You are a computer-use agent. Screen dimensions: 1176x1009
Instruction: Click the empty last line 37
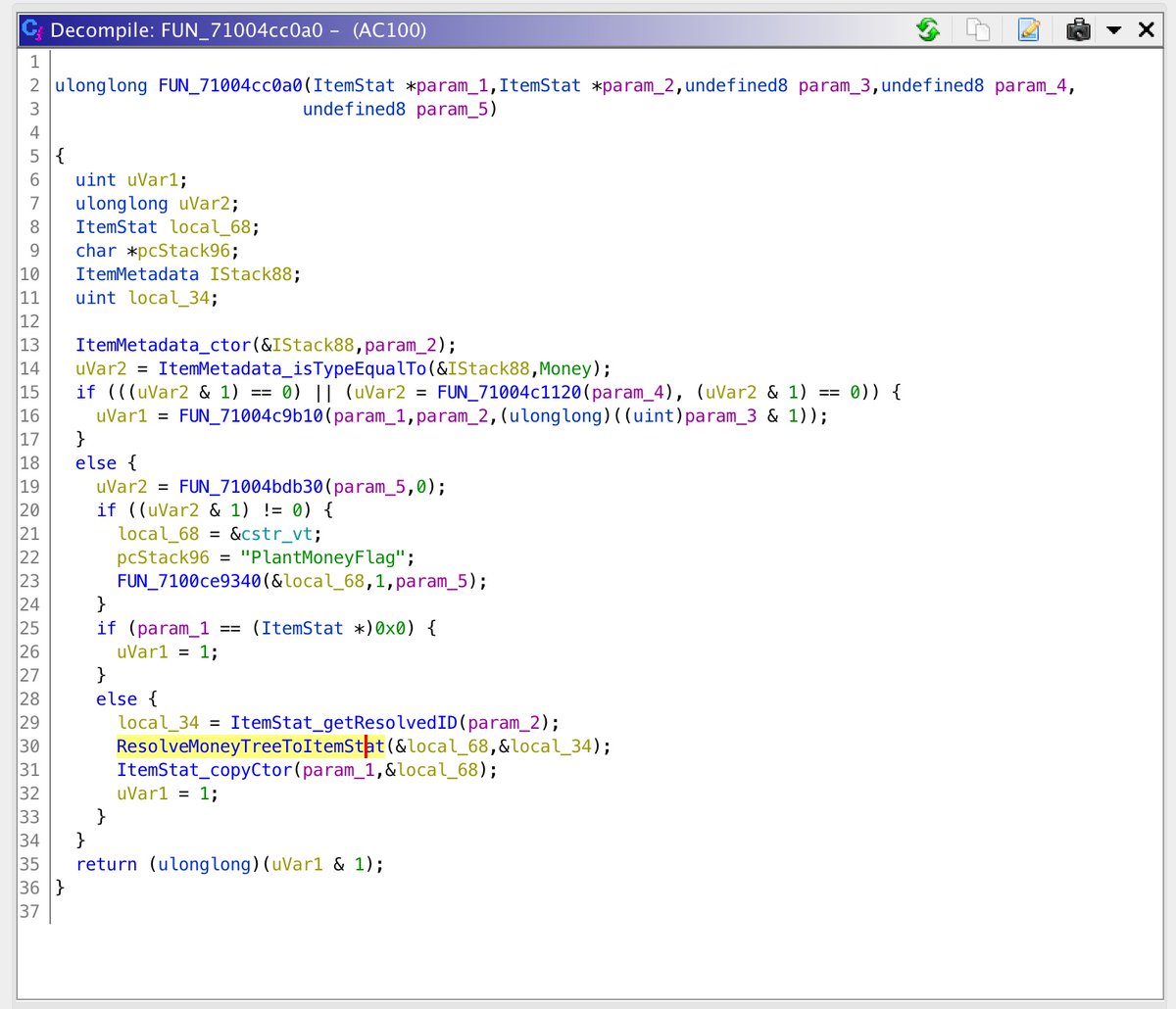tap(608, 911)
